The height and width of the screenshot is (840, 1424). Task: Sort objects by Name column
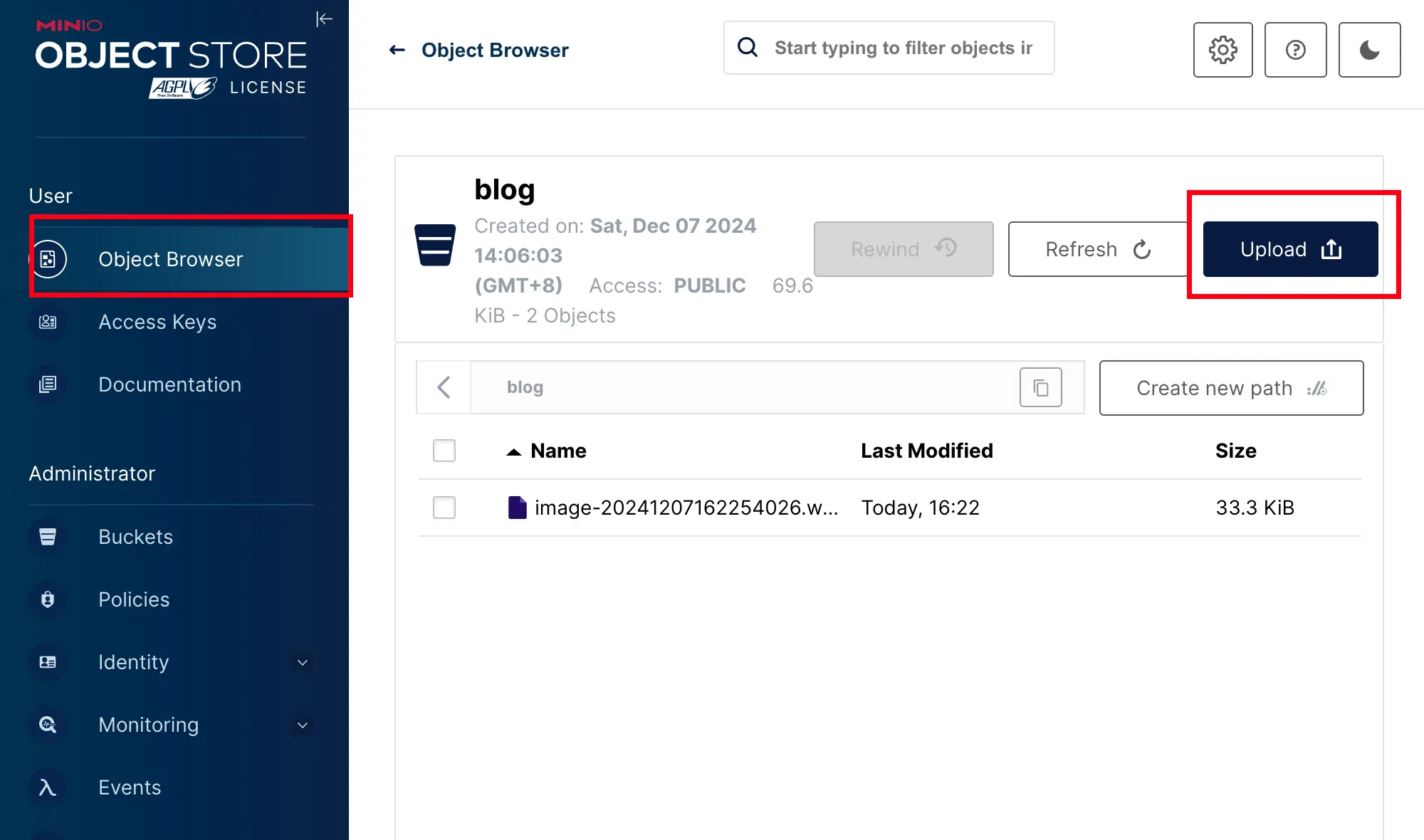point(557,451)
